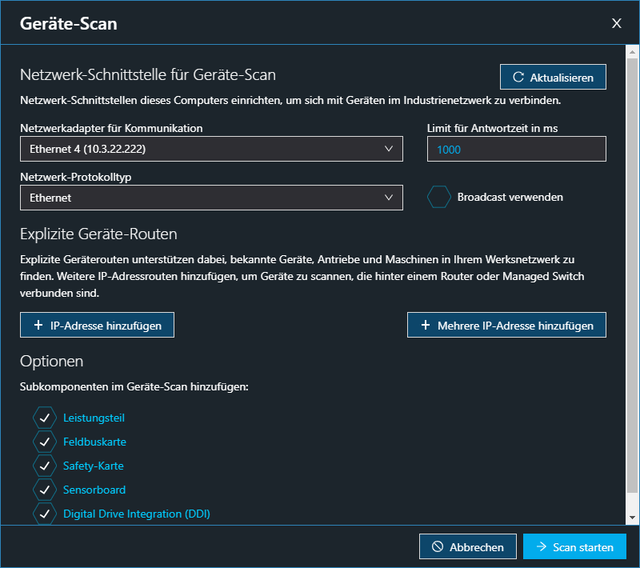Viewport: 640px width, 568px height.
Task: Toggle the Safety-Karte checkbox
Action: tap(45, 466)
